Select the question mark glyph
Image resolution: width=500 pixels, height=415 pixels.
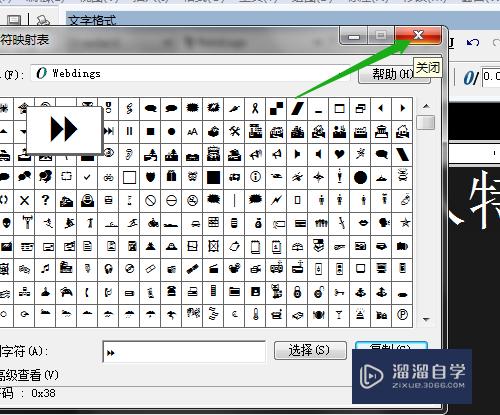pos(45,200)
